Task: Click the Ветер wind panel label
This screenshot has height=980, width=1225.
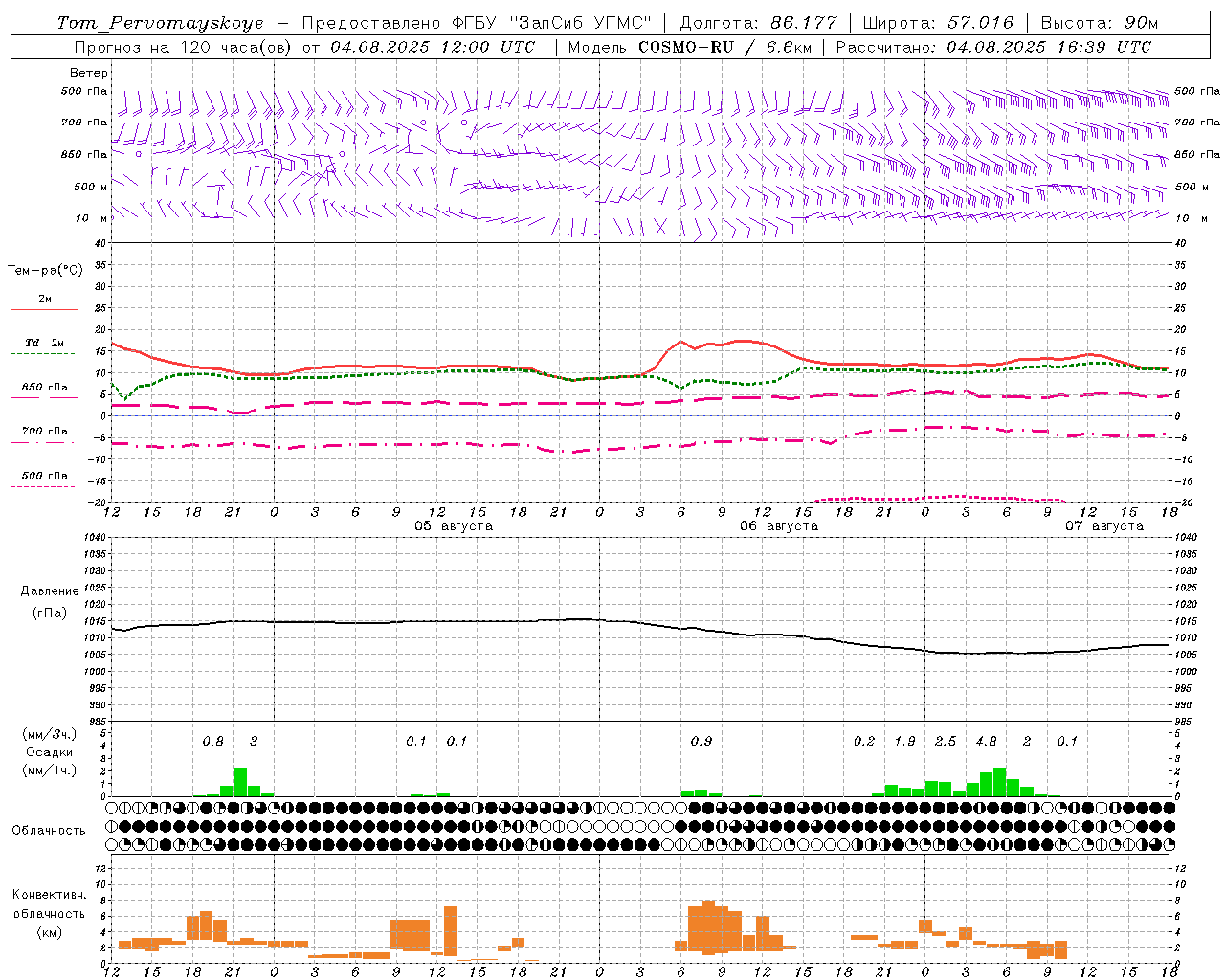Action: (89, 73)
